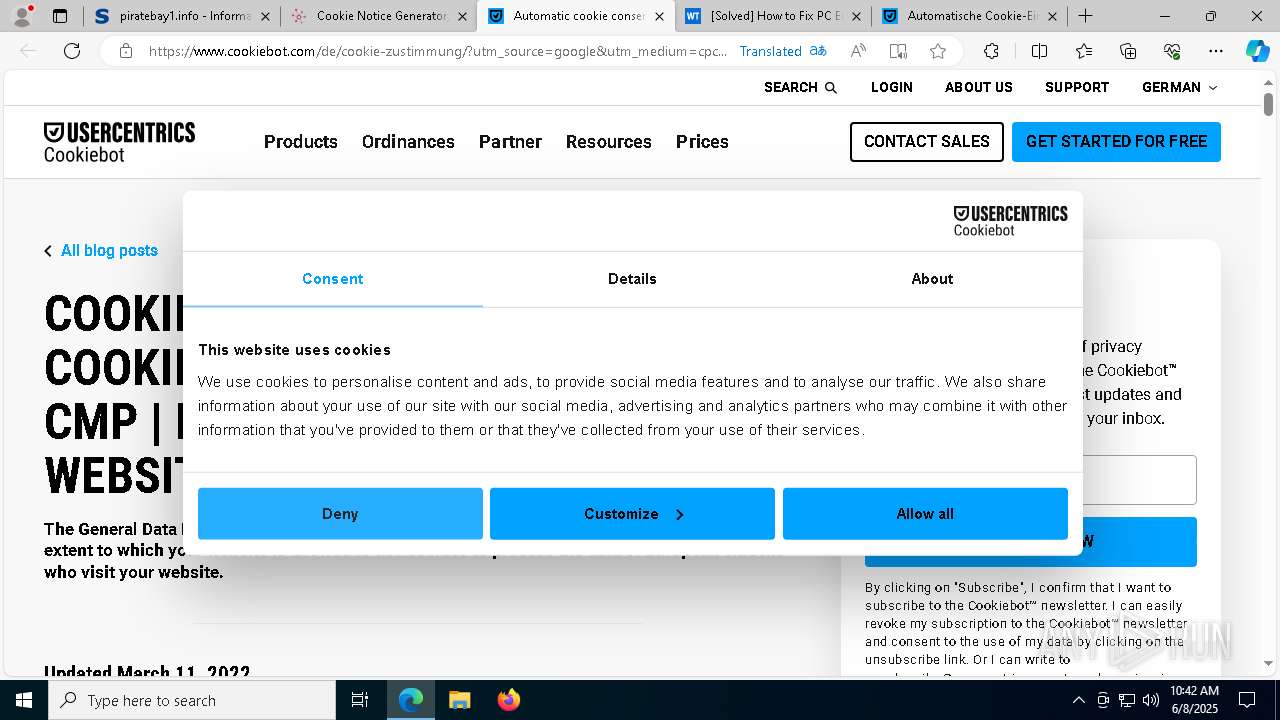This screenshot has height=720, width=1280.
Task: Switch to the Cookie Notice Generator tab
Action: click(x=379, y=16)
